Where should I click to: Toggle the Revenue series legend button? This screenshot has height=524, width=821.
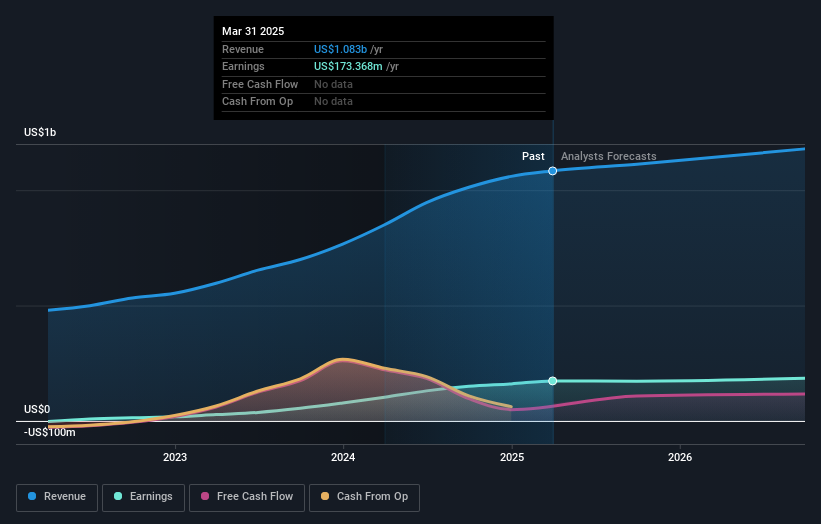coord(57,497)
